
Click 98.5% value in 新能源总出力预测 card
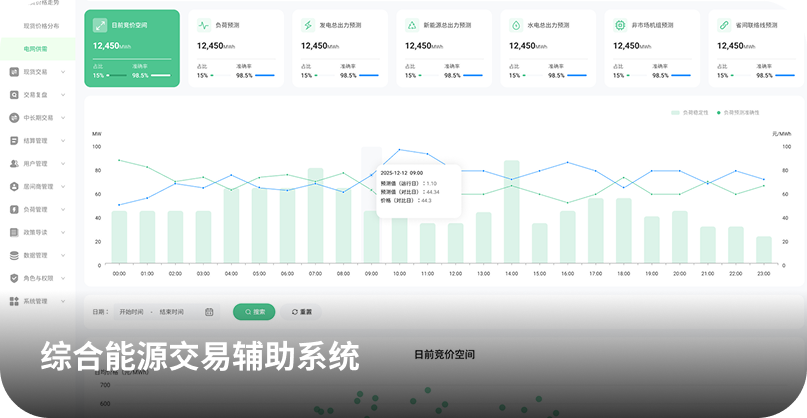452,76
